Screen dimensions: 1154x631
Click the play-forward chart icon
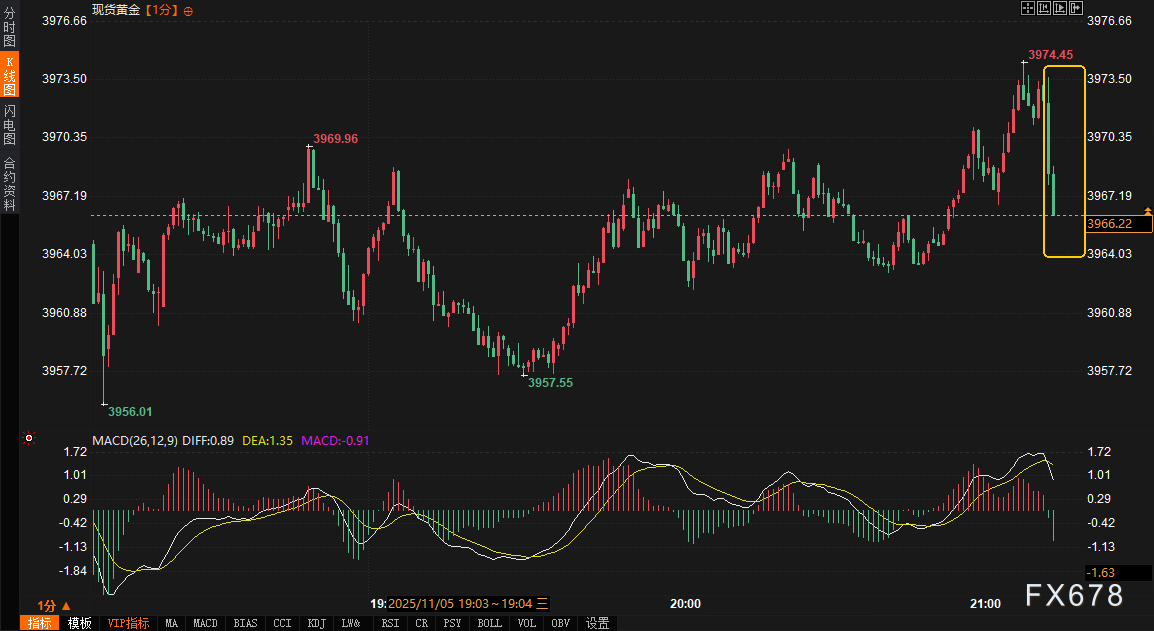click(1060, 8)
